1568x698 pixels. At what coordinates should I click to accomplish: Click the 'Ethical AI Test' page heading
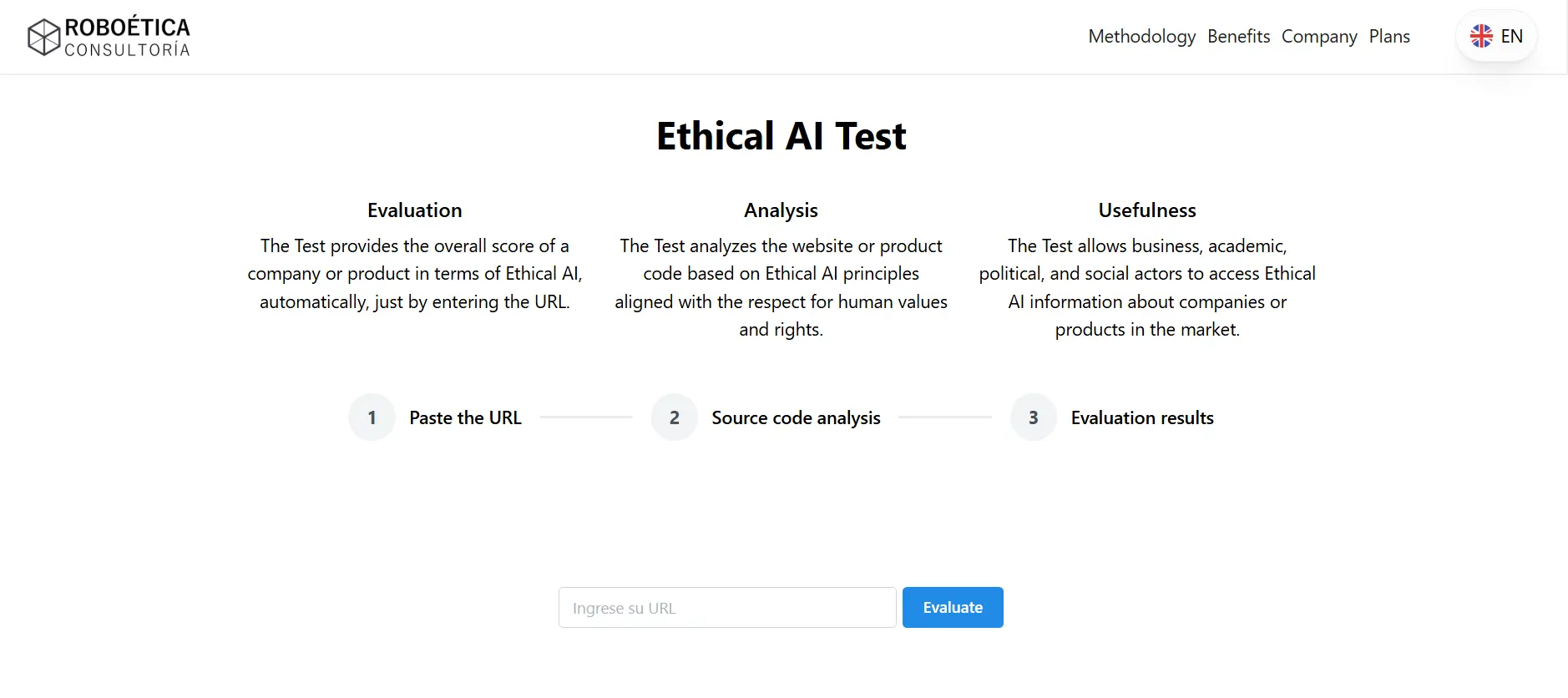(x=781, y=136)
